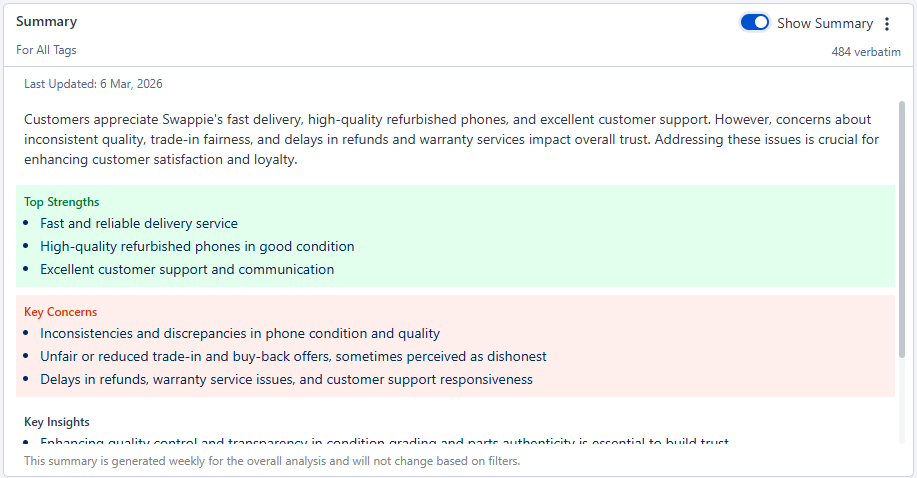Click the fast and reliable delivery bullet
This screenshot has width=917, height=478.
pyautogui.click(x=139, y=224)
